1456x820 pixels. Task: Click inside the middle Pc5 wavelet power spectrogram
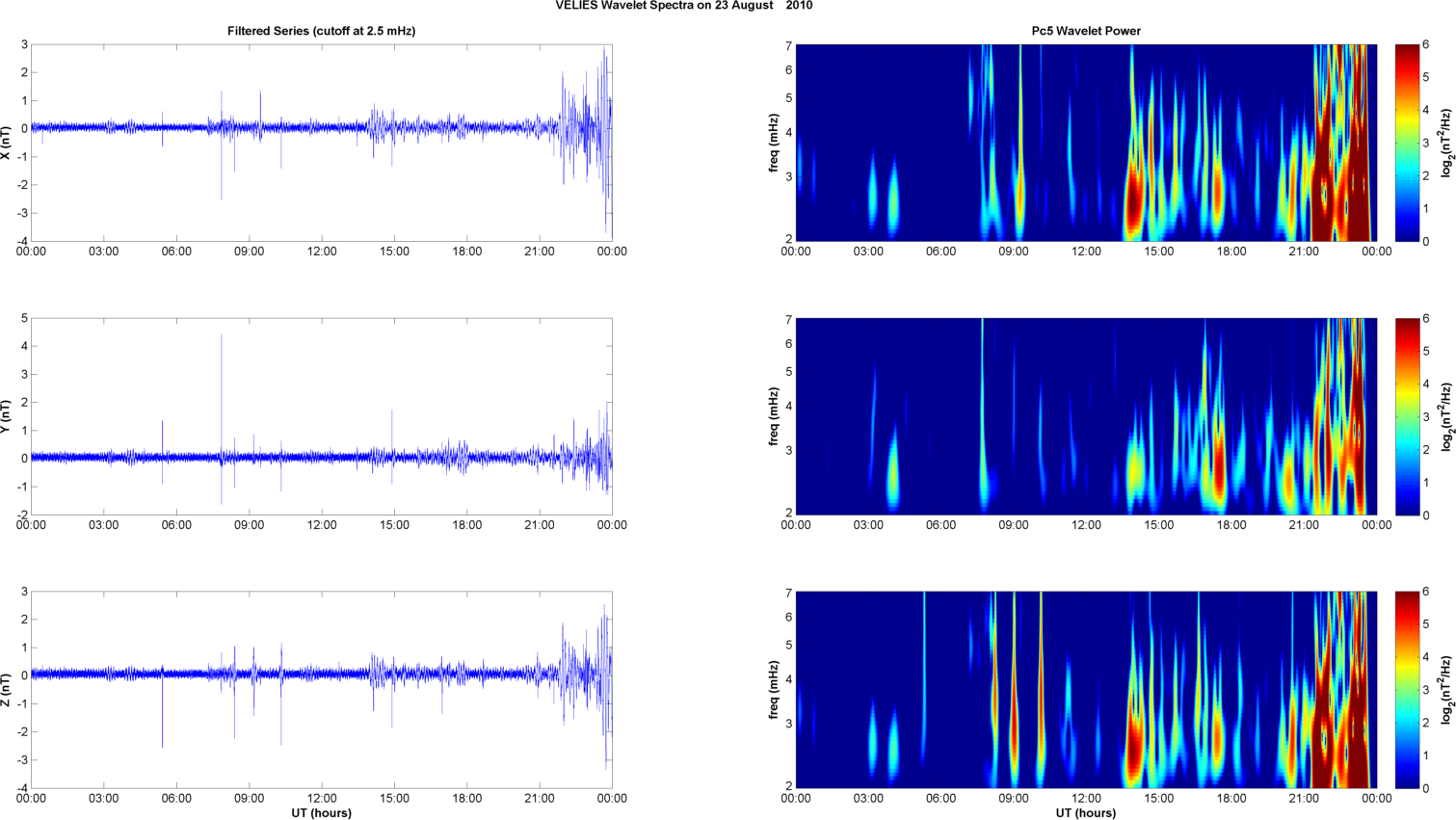pos(1086,416)
